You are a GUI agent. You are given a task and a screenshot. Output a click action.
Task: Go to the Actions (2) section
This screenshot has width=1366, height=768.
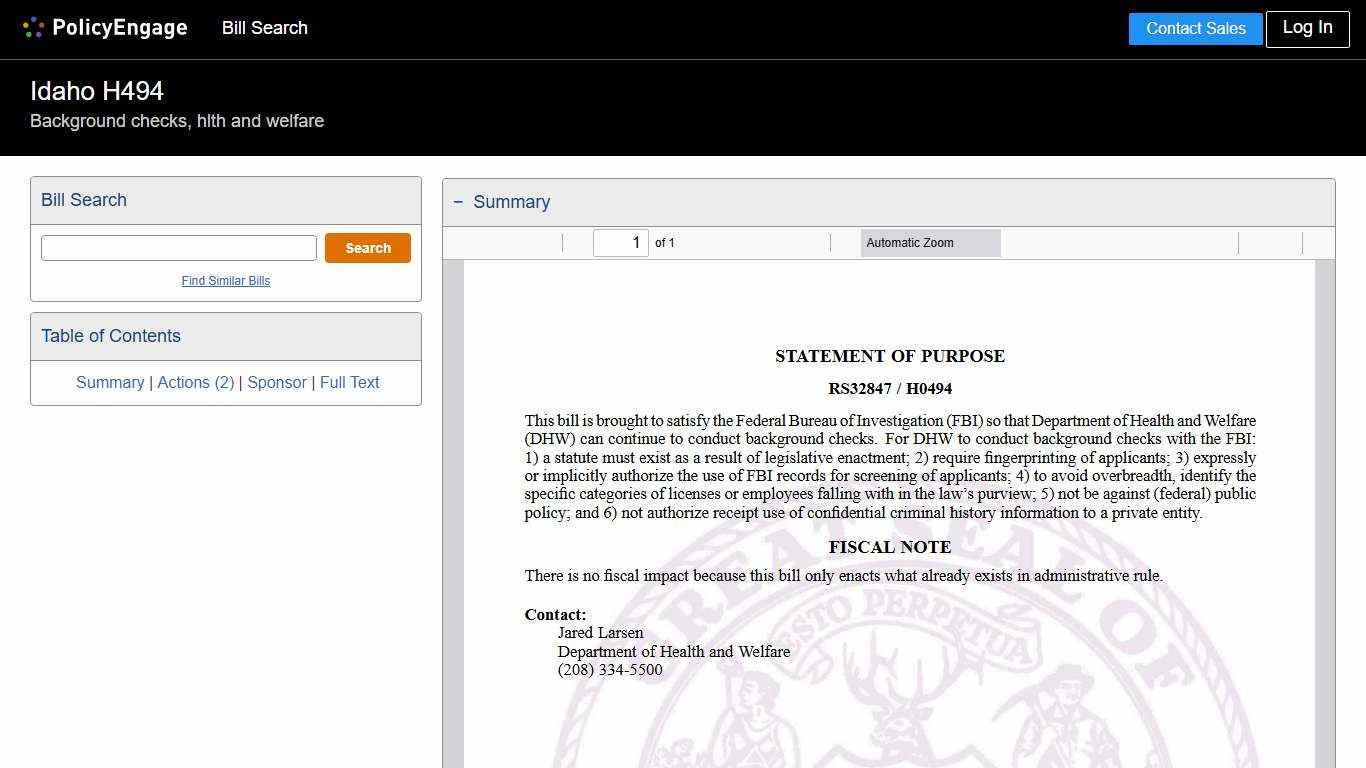click(x=196, y=382)
